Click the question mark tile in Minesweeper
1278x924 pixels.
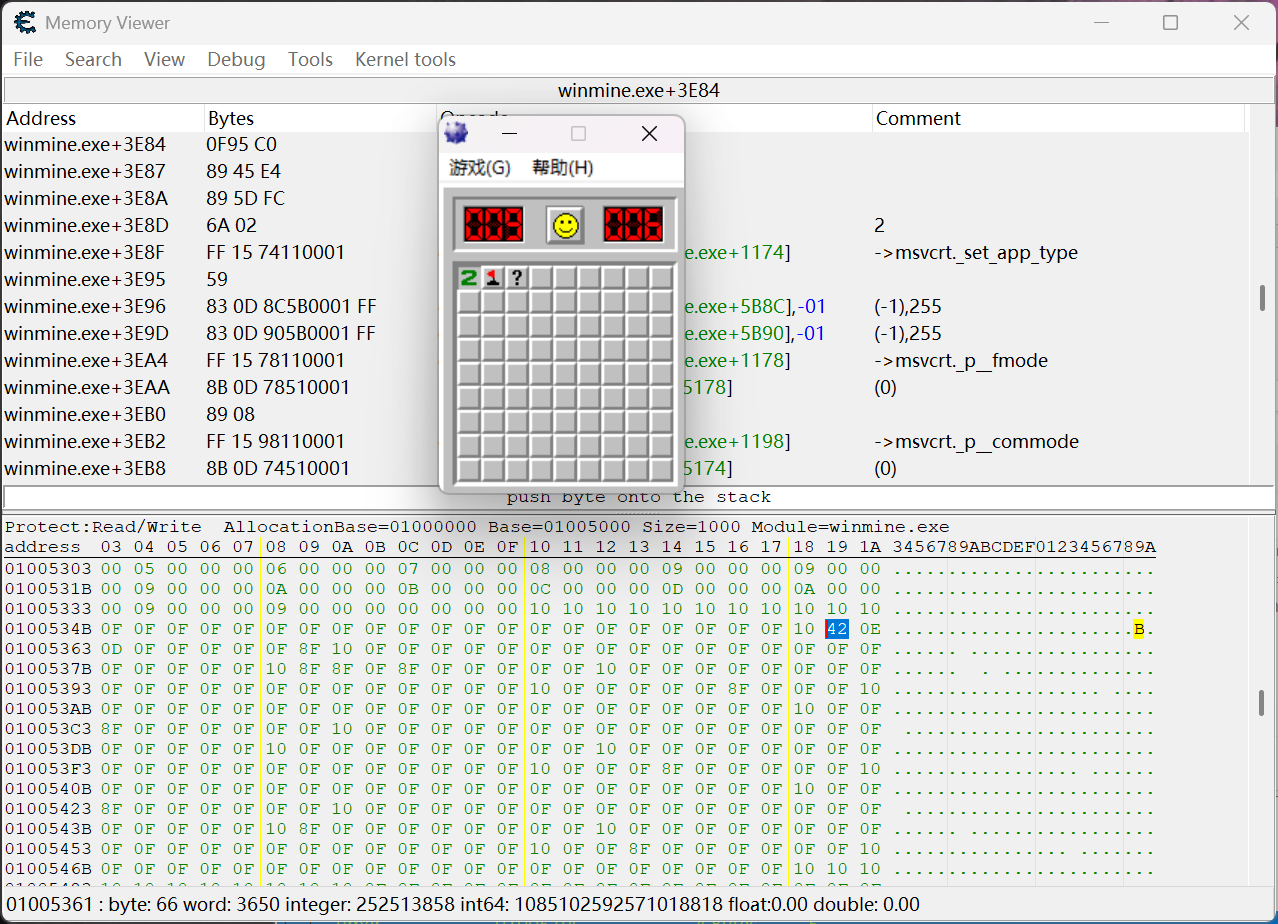pos(517,277)
